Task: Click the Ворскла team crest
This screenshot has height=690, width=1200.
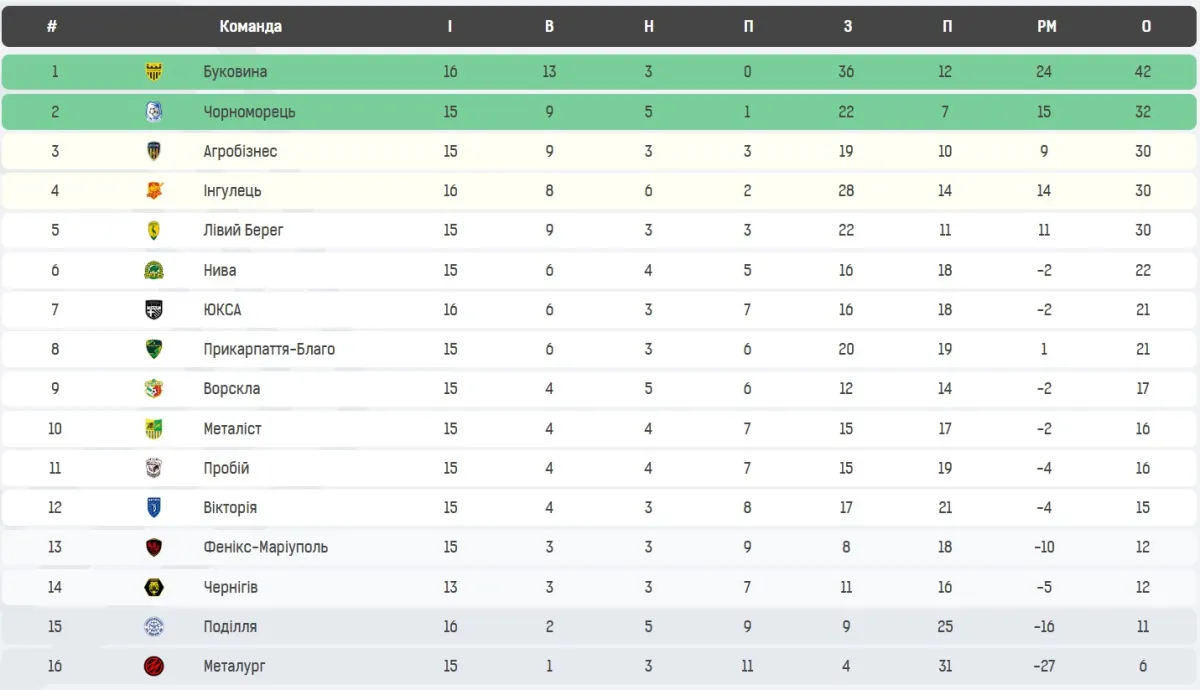Action: point(154,389)
